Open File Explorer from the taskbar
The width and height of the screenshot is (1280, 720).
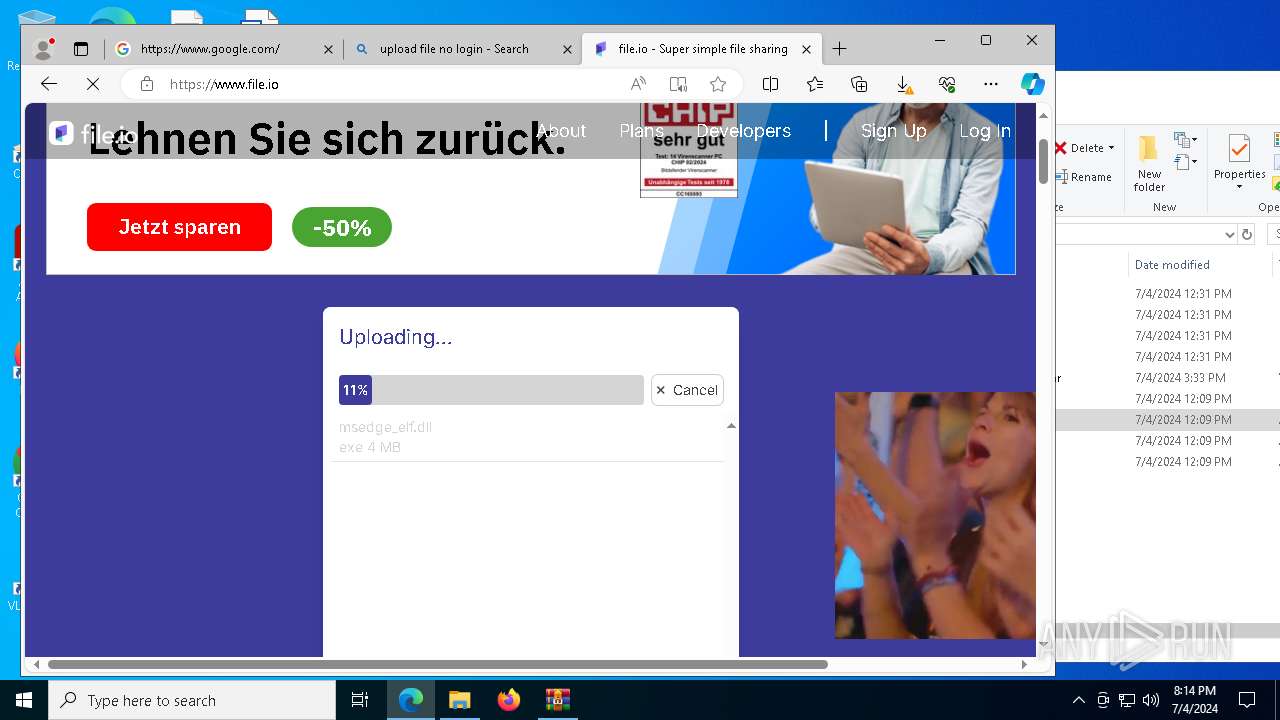tap(459, 700)
